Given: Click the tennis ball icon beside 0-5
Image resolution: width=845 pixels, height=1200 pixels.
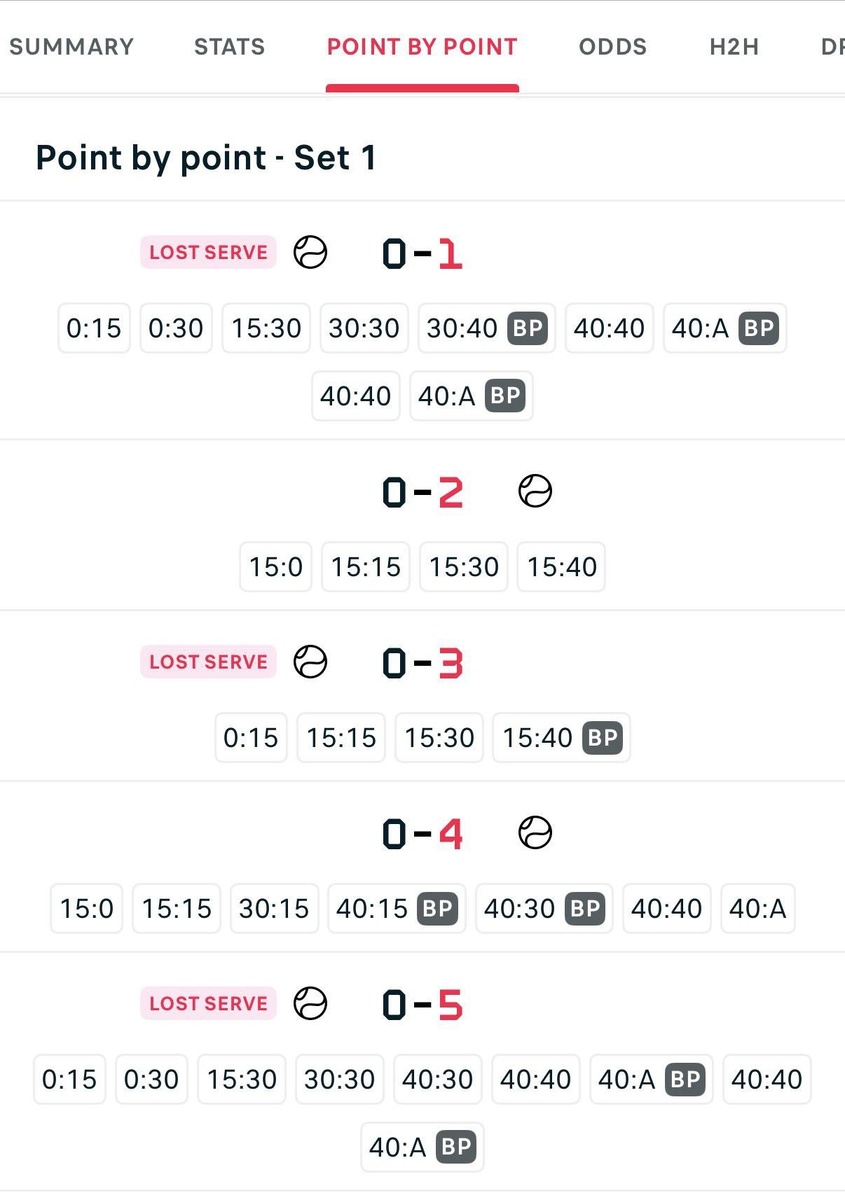Looking at the screenshot, I should [x=310, y=1003].
